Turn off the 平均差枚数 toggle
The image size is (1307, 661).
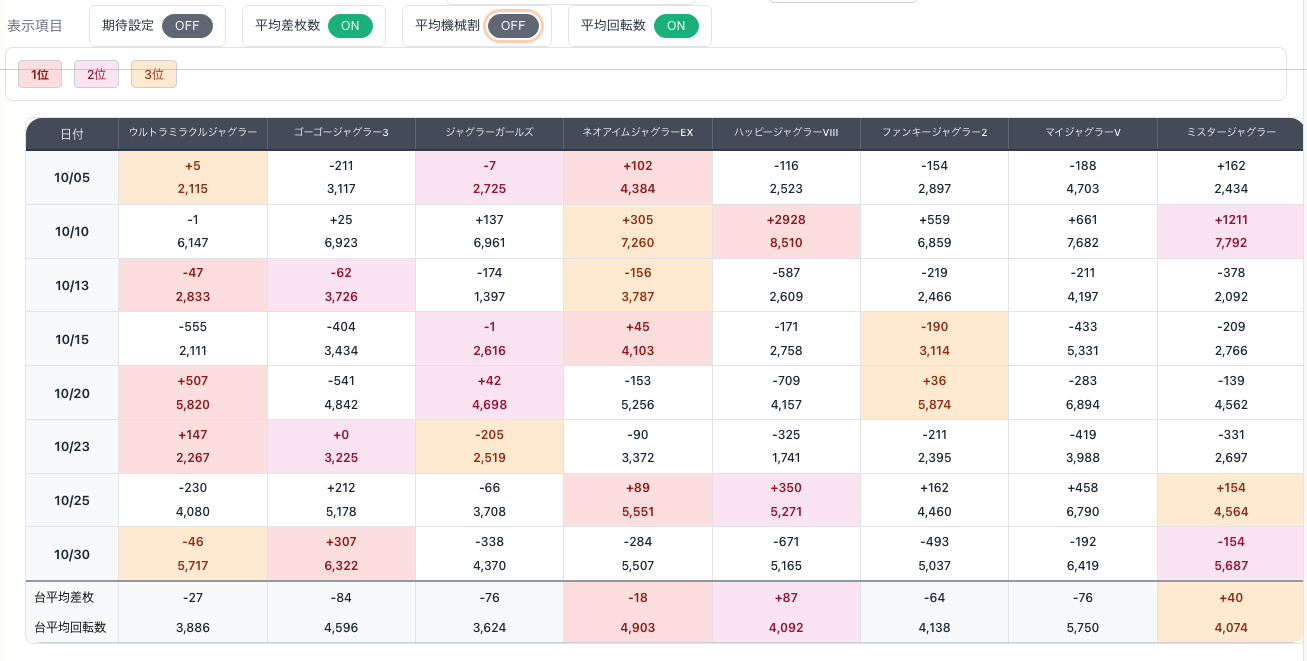[349, 26]
